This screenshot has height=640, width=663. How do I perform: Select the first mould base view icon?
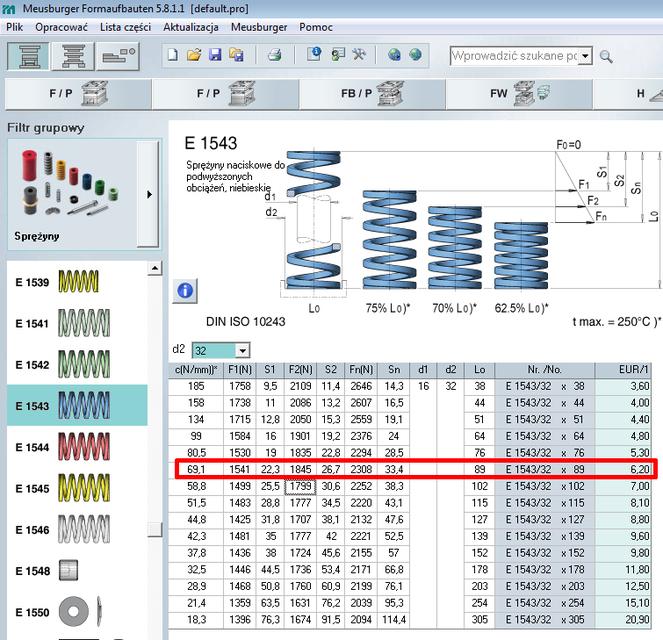pos(28,56)
